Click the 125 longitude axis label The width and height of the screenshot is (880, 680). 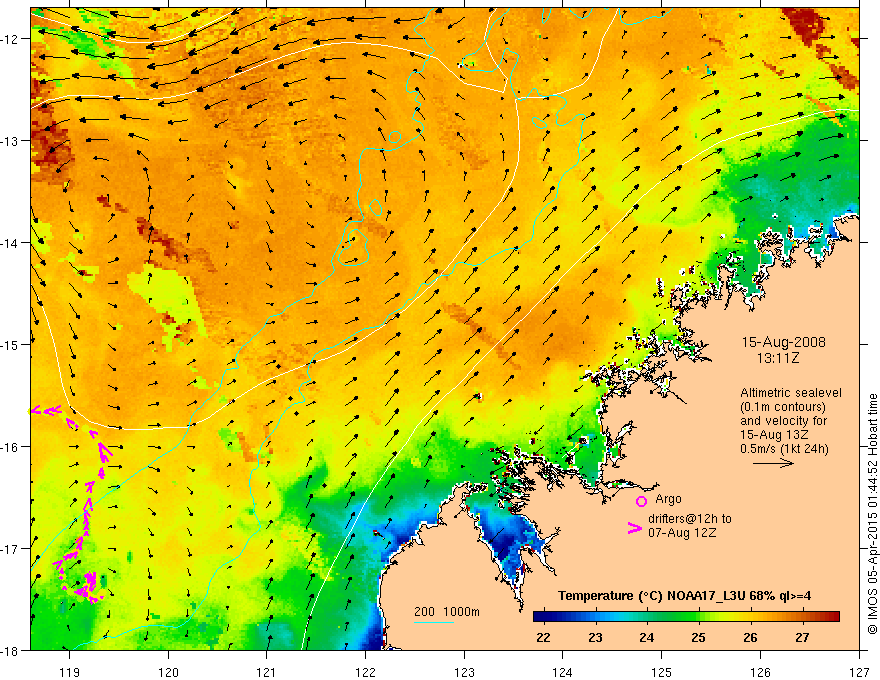662,672
